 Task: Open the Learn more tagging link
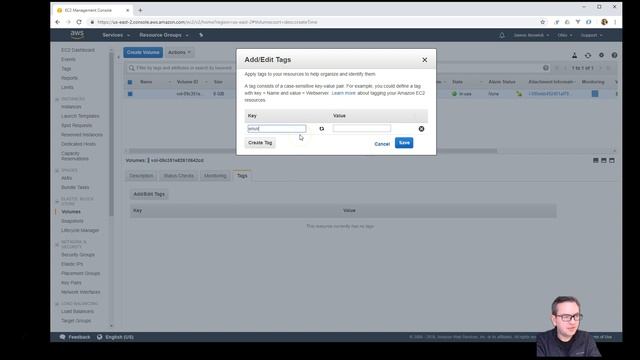pos(344,93)
